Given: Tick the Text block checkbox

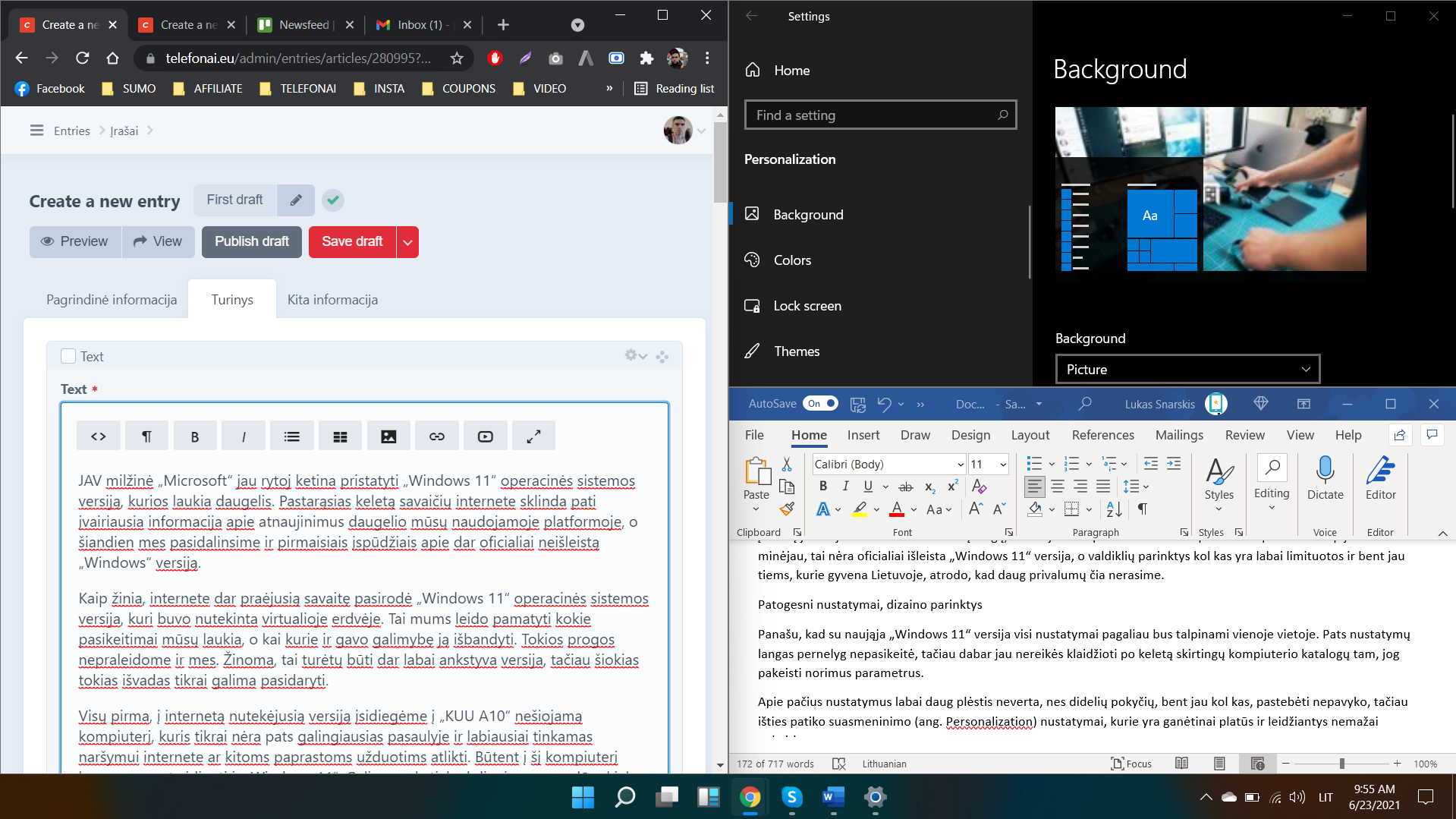Looking at the screenshot, I should [68, 357].
